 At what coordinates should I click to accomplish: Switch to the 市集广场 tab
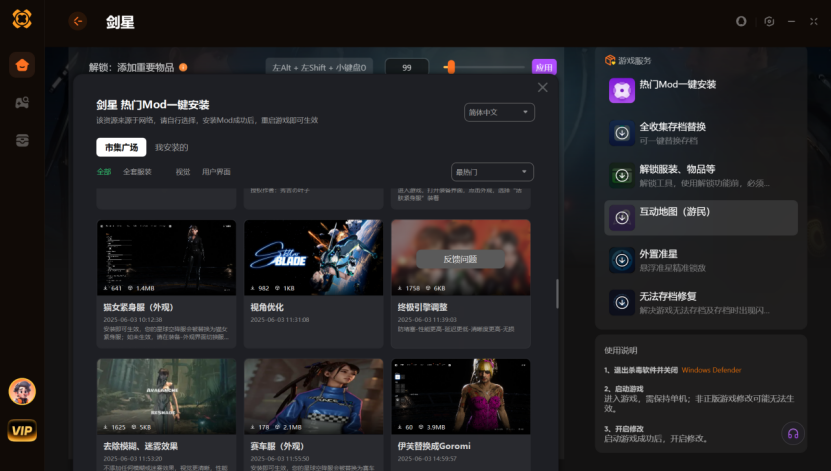pos(121,147)
